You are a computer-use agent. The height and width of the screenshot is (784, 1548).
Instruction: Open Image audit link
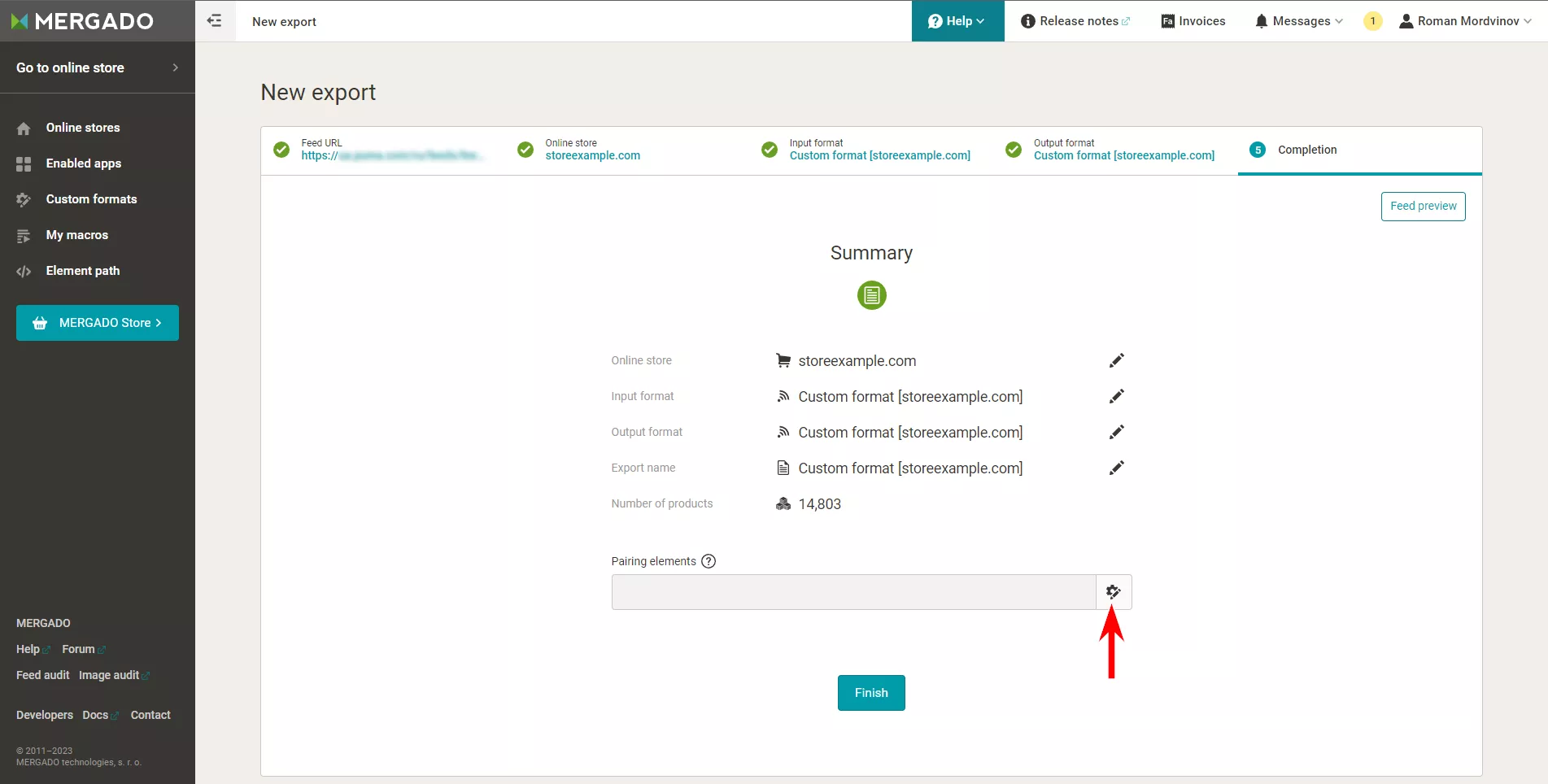point(114,675)
